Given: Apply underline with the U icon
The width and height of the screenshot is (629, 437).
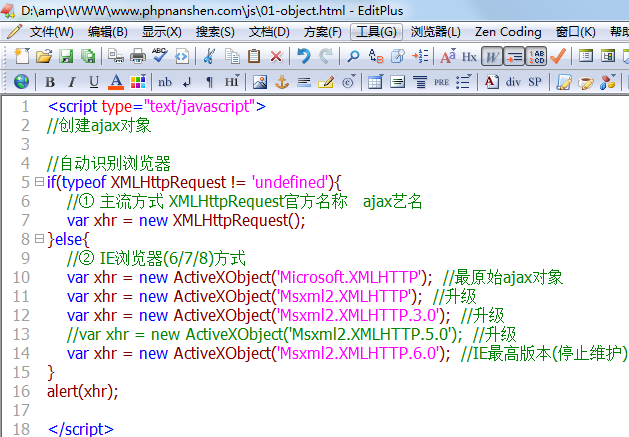Looking at the screenshot, I should 94,82.
